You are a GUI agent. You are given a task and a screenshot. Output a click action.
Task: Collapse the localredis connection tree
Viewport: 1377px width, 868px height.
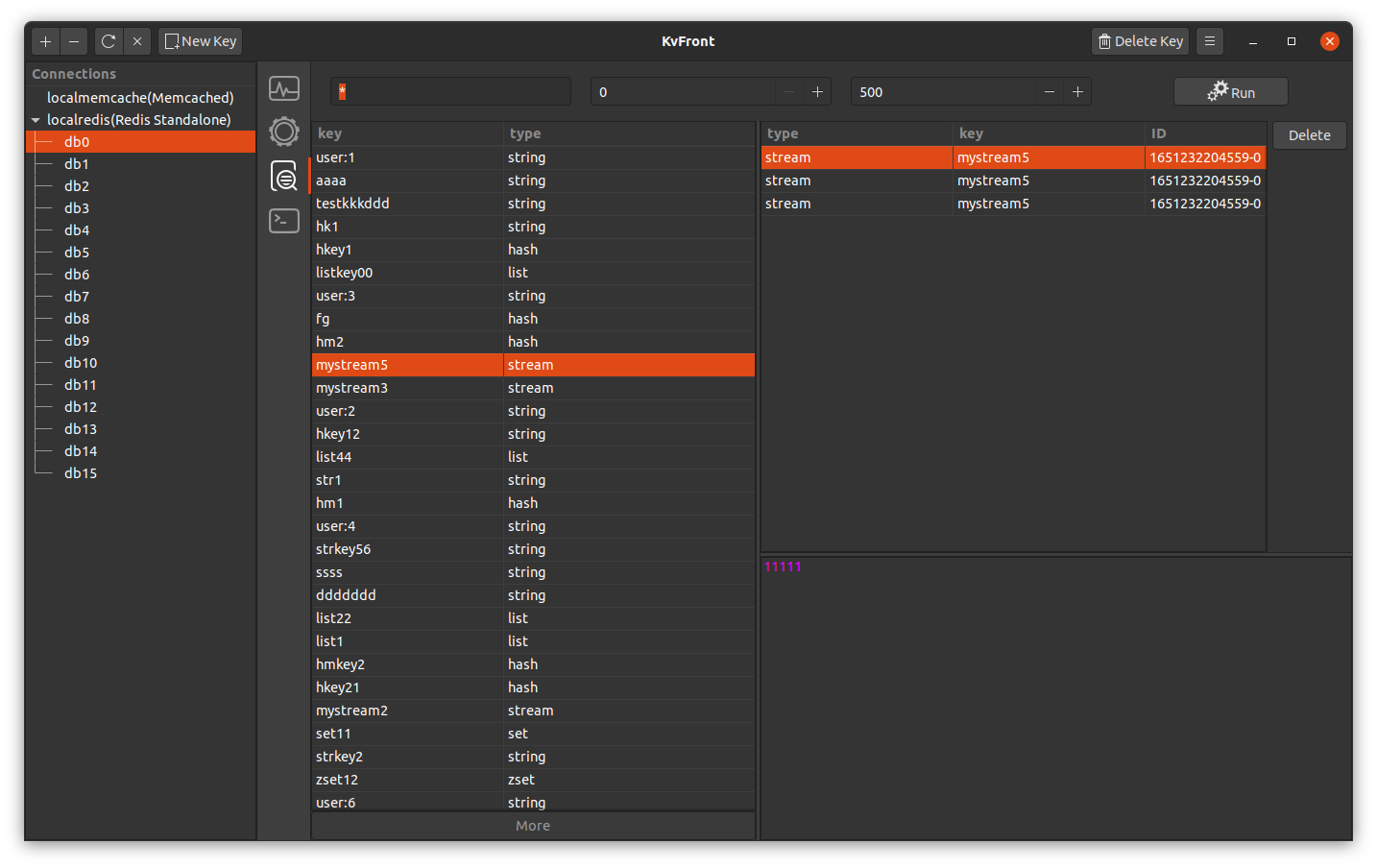pyautogui.click(x=36, y=120)
